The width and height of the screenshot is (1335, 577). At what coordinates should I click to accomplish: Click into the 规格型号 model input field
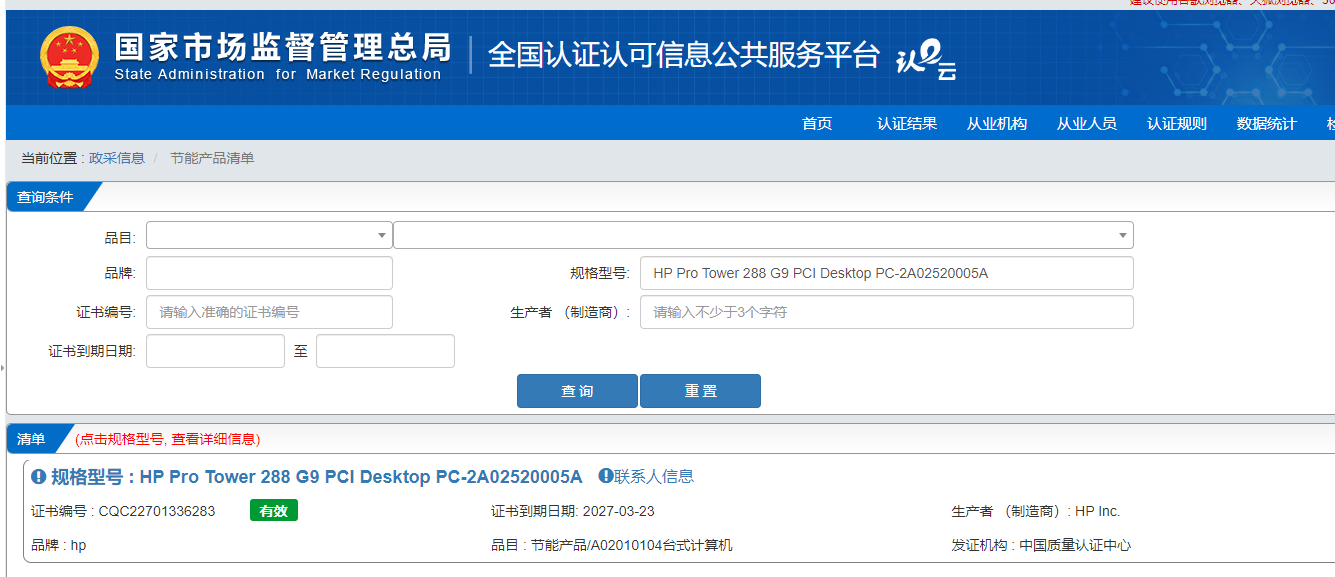pyautogui.click(x=887, y=273)
